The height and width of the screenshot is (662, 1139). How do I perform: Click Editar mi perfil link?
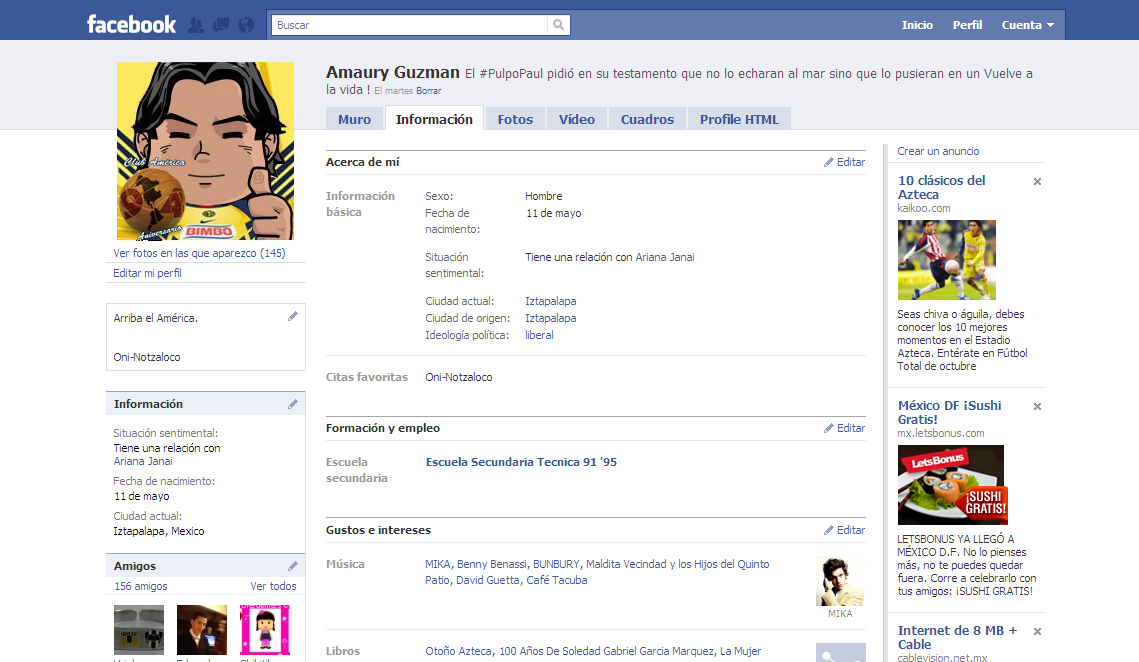coord(147,273)
